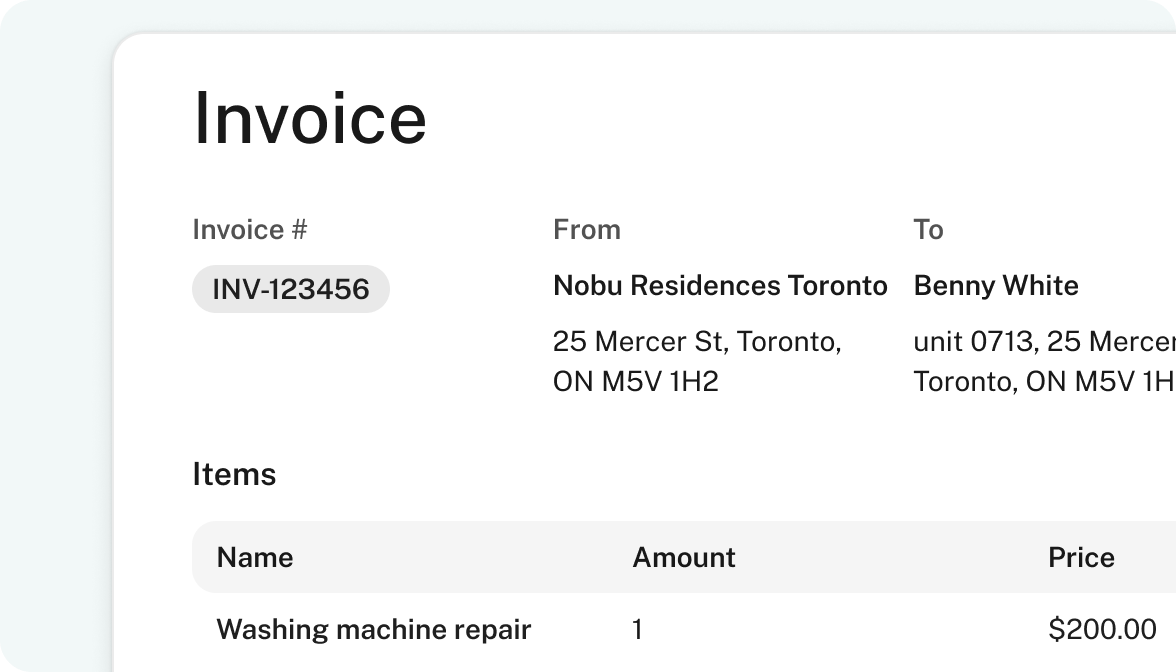Click the Name column header
This screenshot has width=1176, height=672.
(255, 557)
